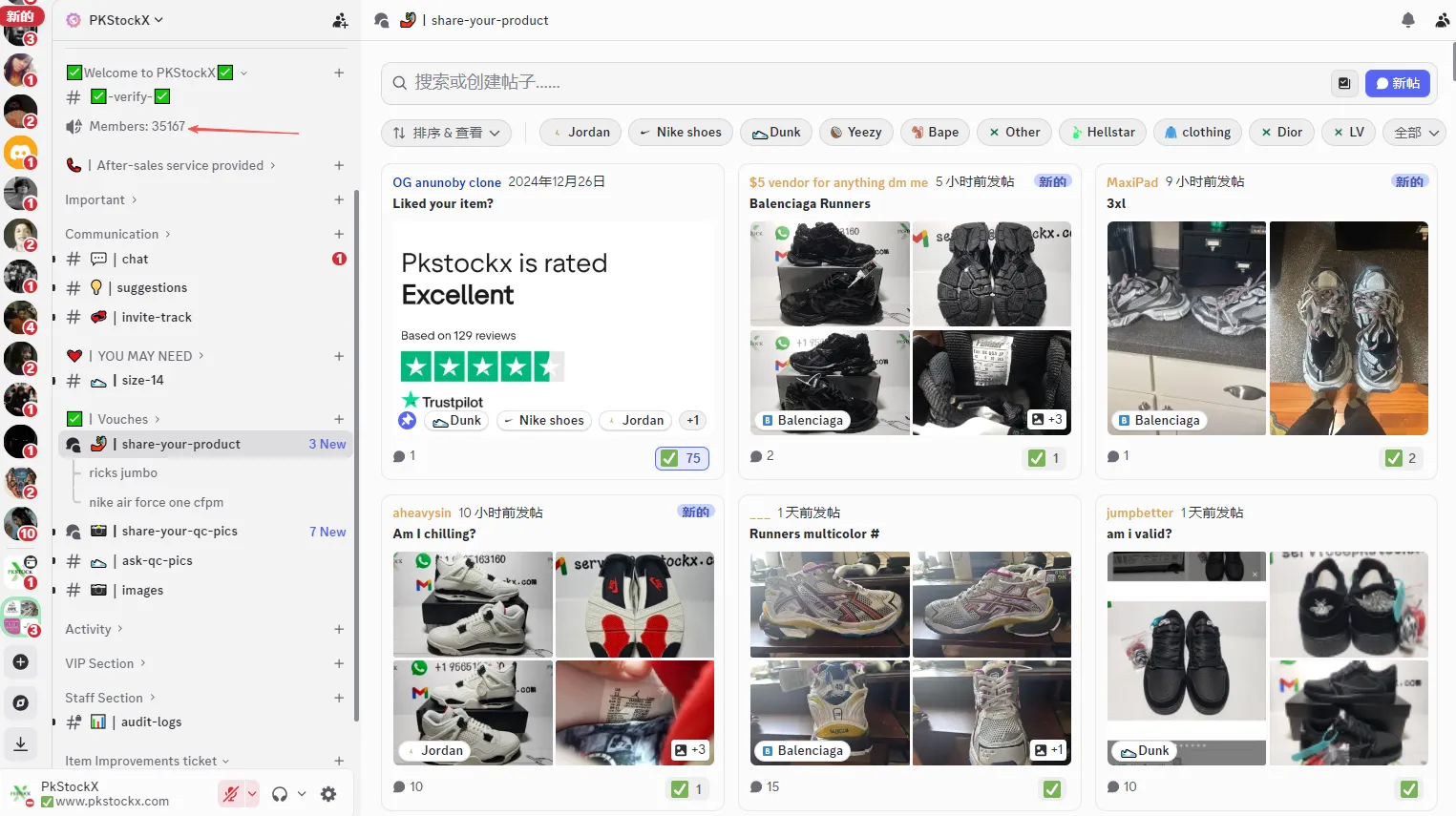Screen dimensions: 1456x816
Task: Open the share-your-qc-pics channel
Action: point(179,532)
